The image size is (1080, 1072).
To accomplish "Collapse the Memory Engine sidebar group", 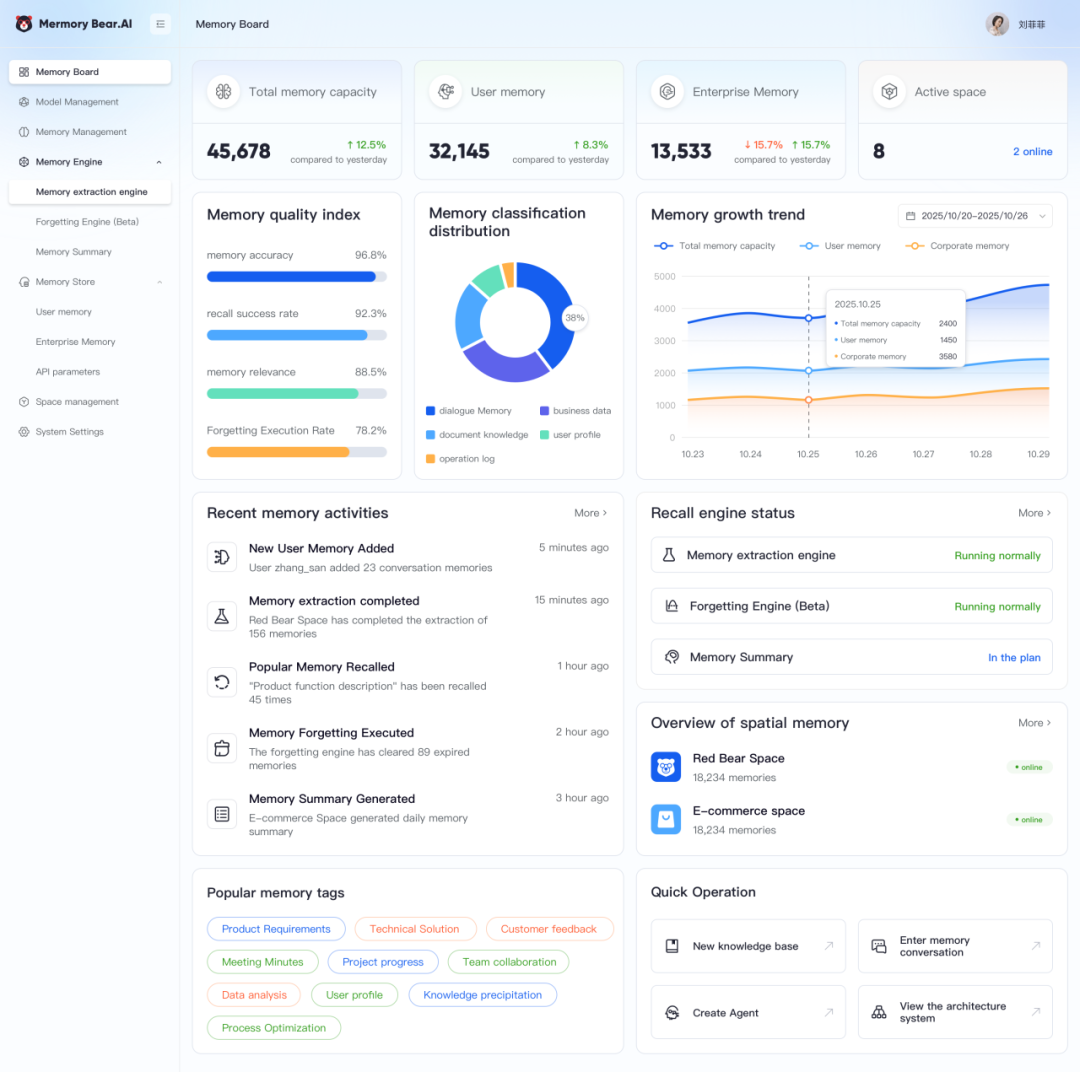I will click(x=159, y=162).
